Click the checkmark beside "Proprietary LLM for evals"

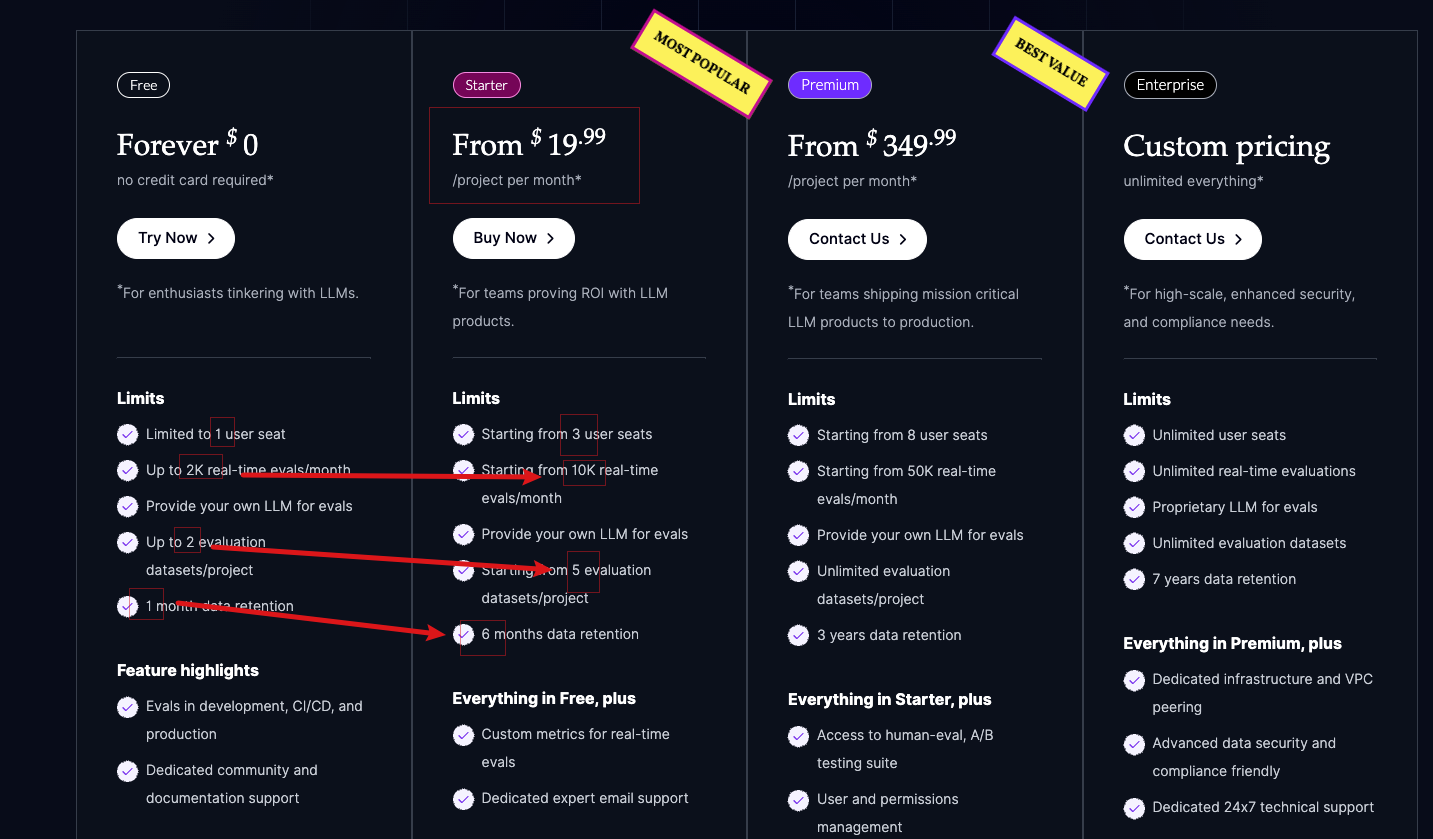point(1134,507)
